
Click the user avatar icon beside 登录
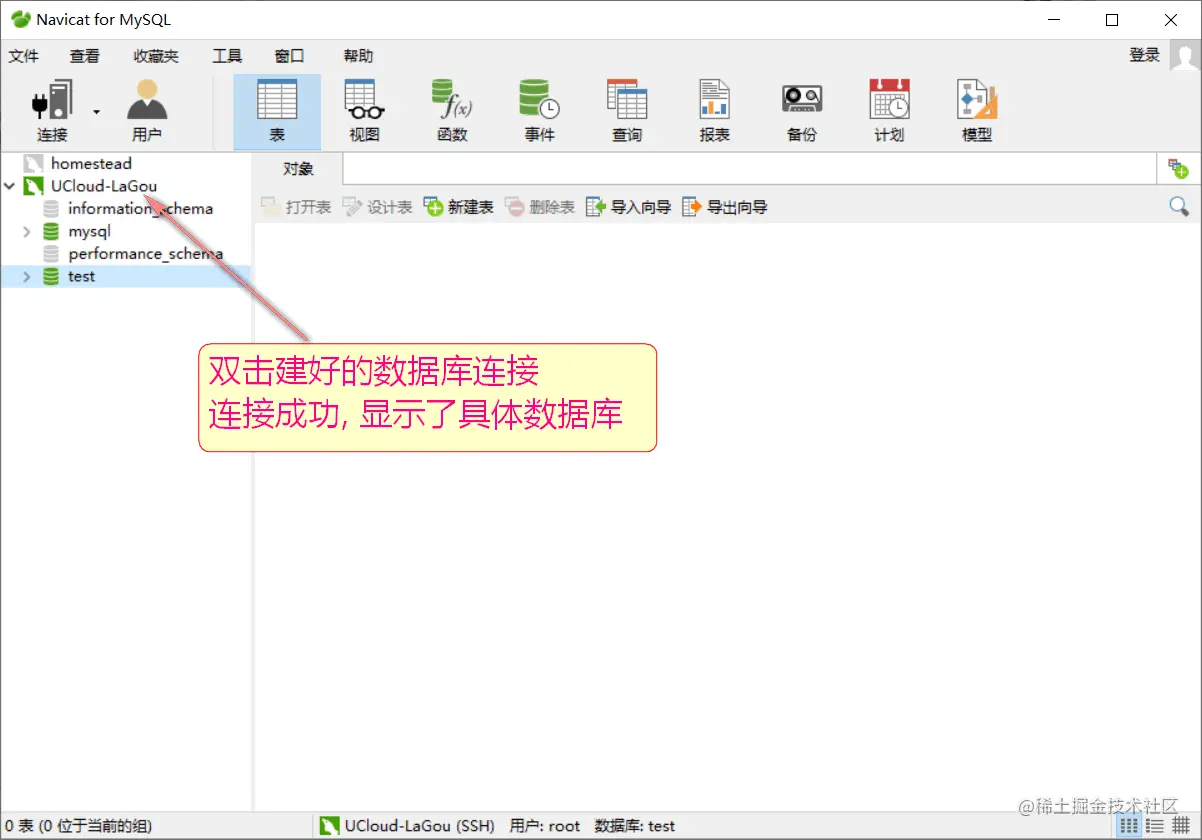1184,56
